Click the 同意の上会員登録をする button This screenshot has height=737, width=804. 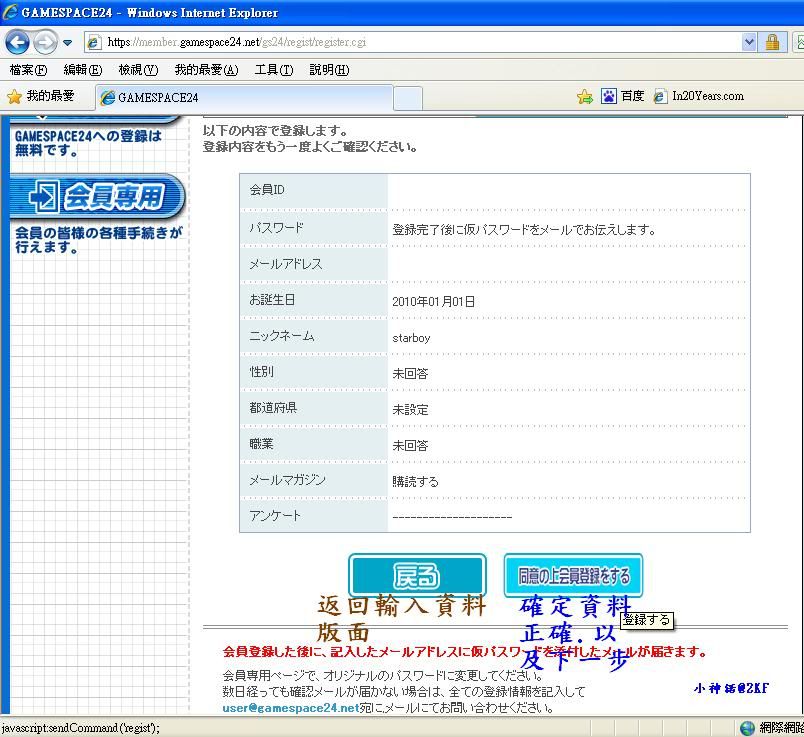(573, 576)
